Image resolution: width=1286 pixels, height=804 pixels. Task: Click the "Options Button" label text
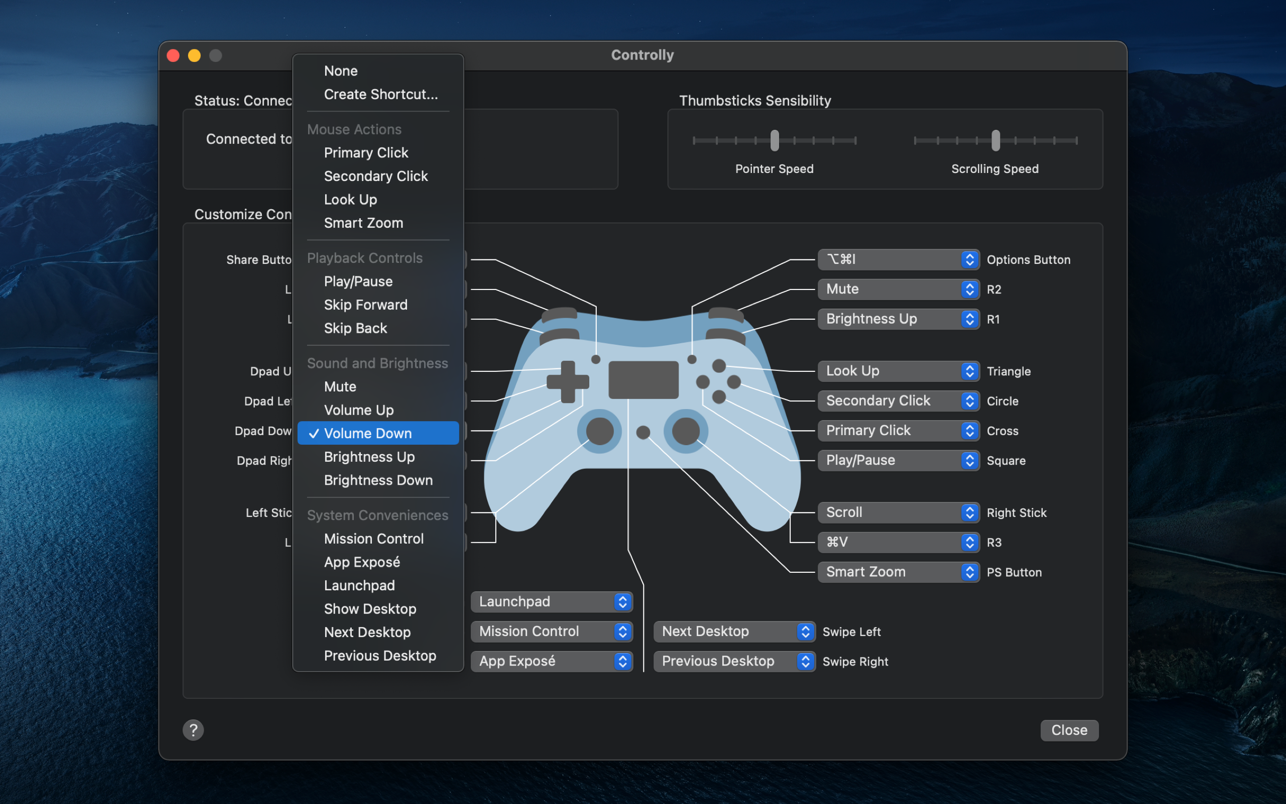pyautogui.click(x=1028, y=260)
